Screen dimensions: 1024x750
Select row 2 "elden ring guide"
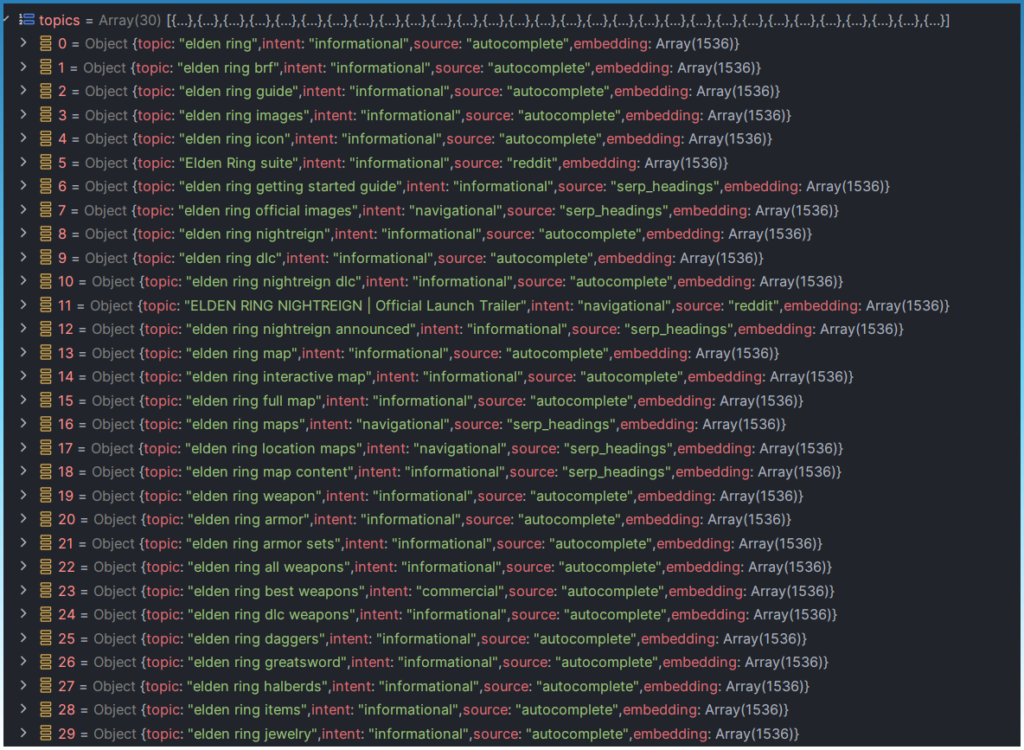click(240, 91)
